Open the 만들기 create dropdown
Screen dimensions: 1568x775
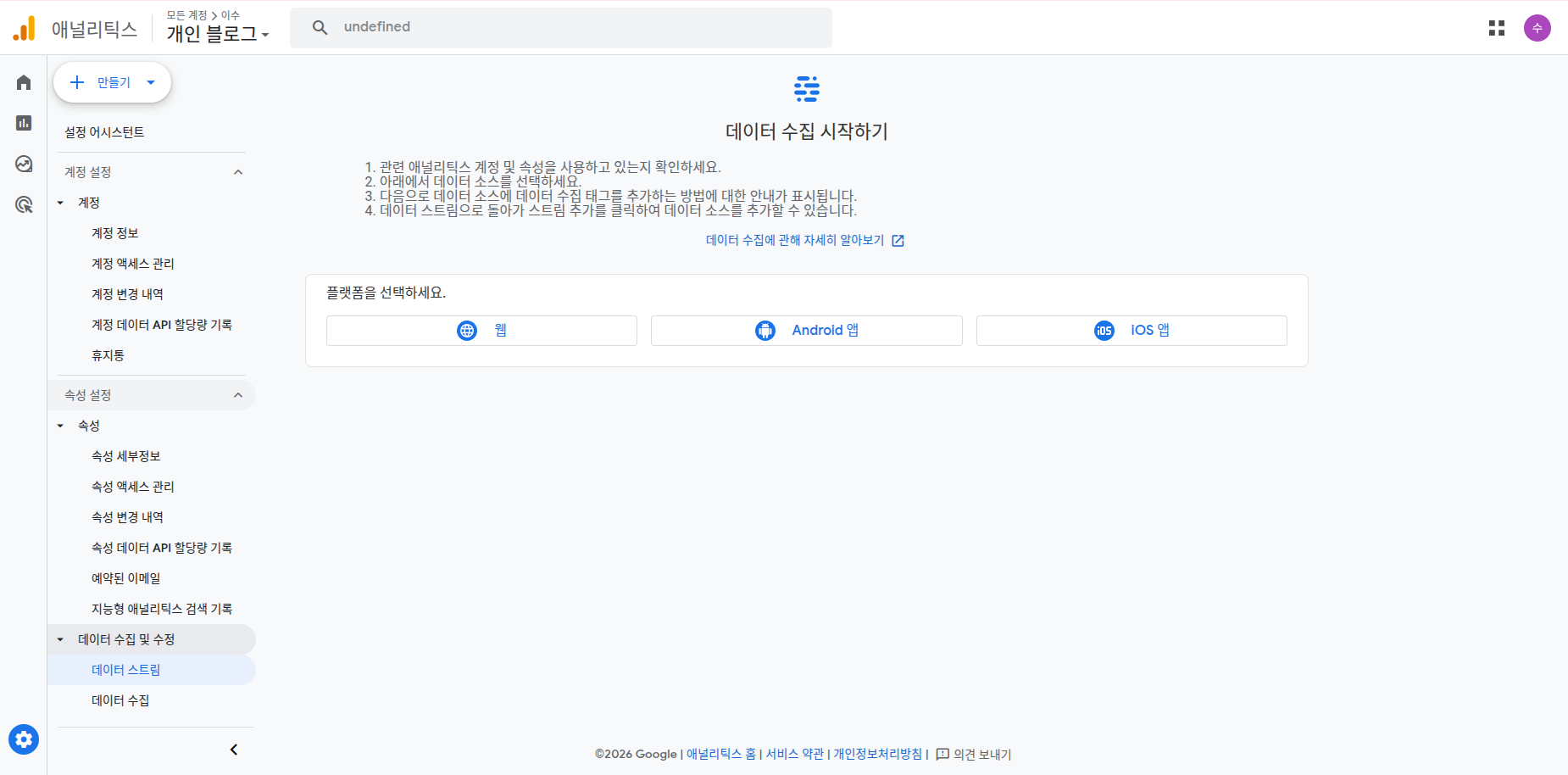[112, 82]
